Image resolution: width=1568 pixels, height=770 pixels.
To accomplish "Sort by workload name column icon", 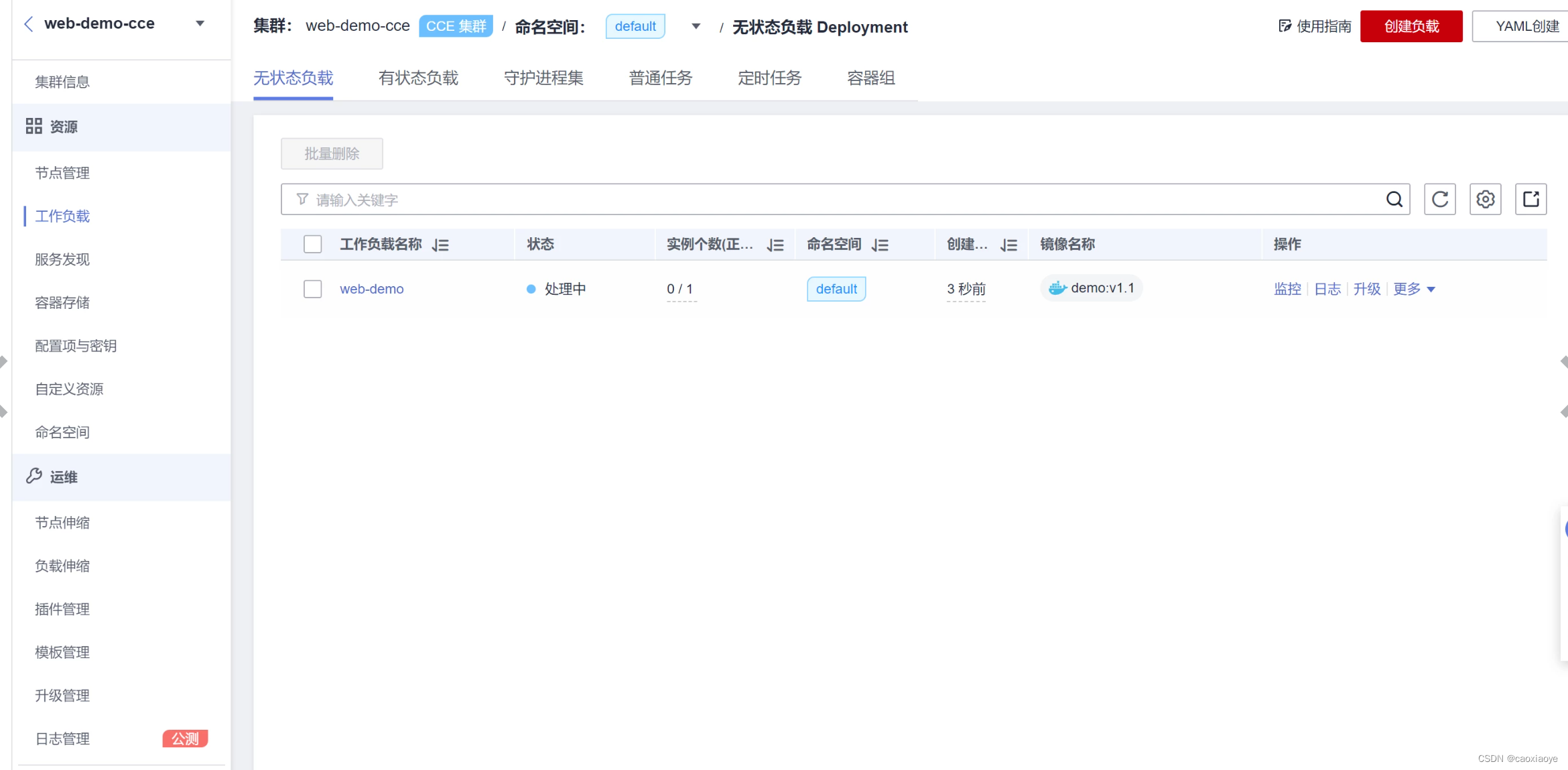I will point(440,245).
